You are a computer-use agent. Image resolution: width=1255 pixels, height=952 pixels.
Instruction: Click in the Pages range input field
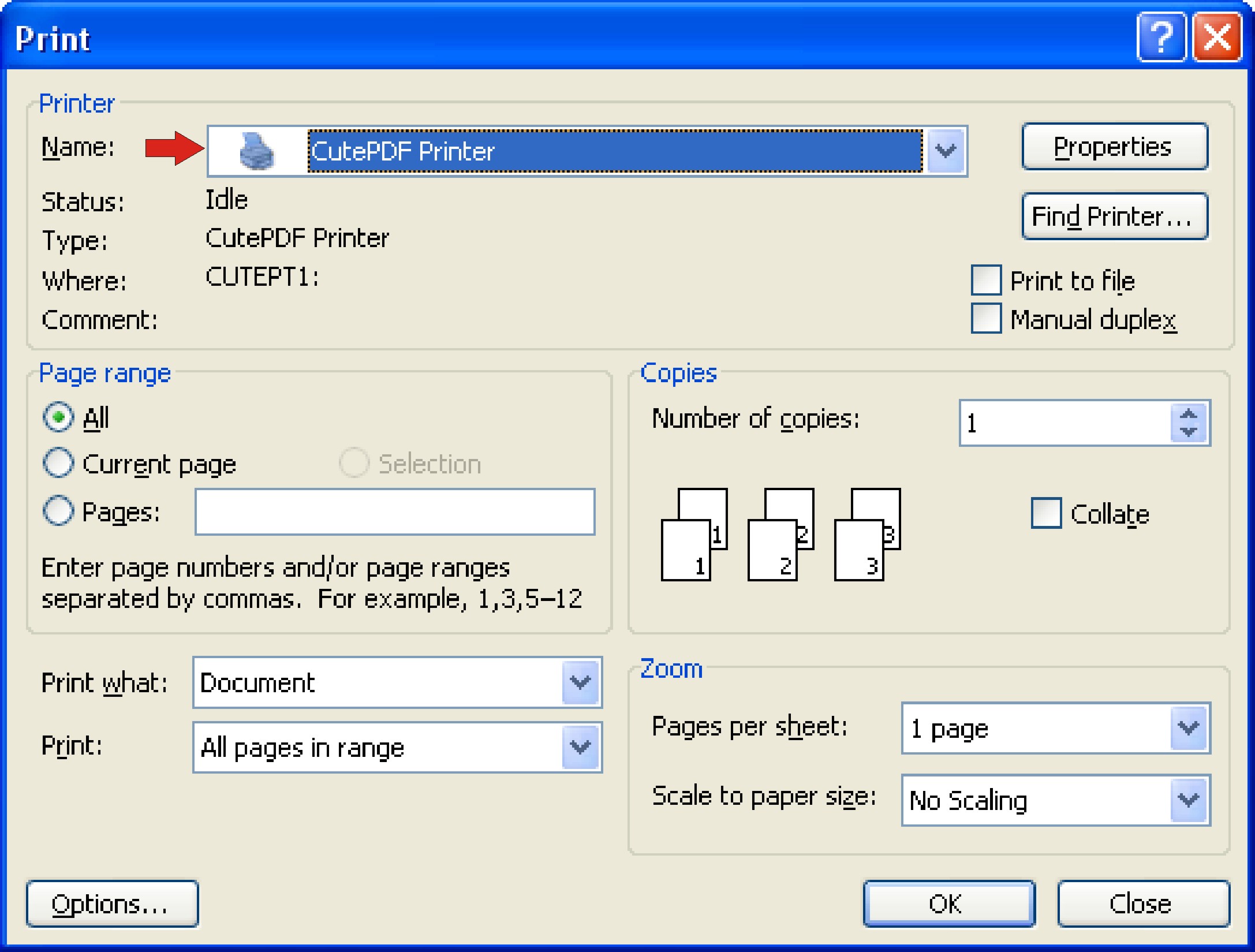point(395,512)
